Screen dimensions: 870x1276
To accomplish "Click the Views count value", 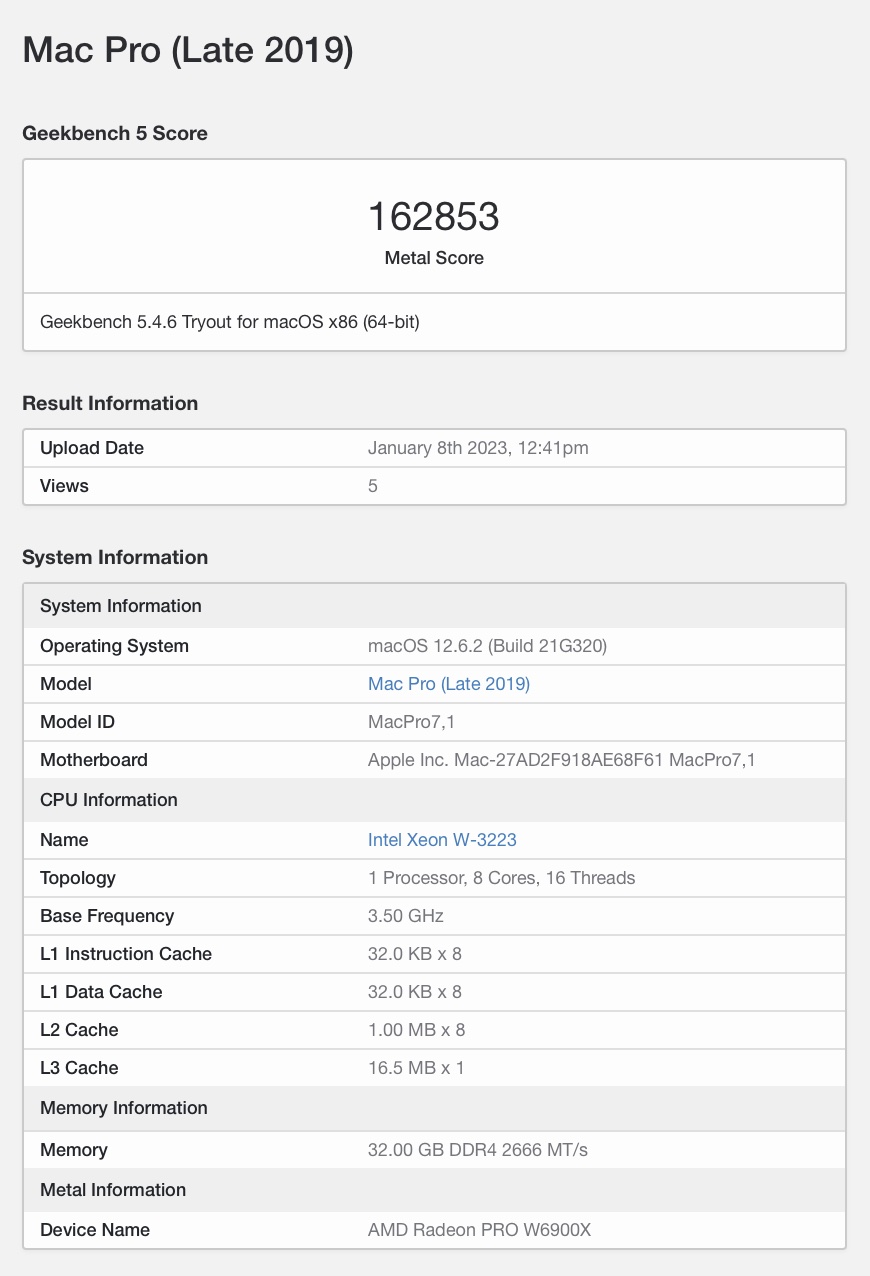I will pyautogui.click(x=373, y=486).
